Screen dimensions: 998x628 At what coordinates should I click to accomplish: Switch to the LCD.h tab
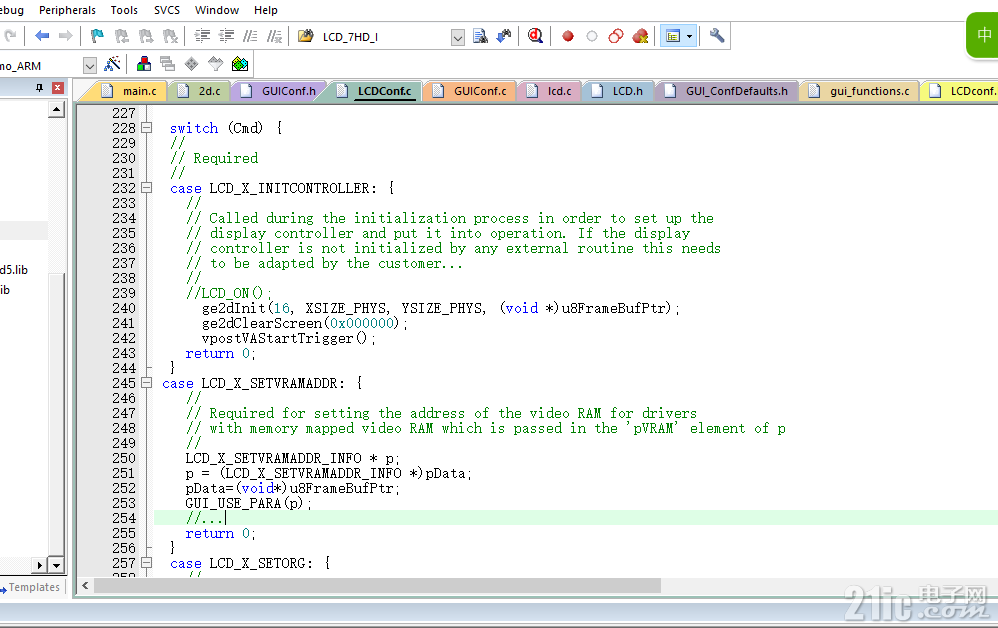pos(619,91)
